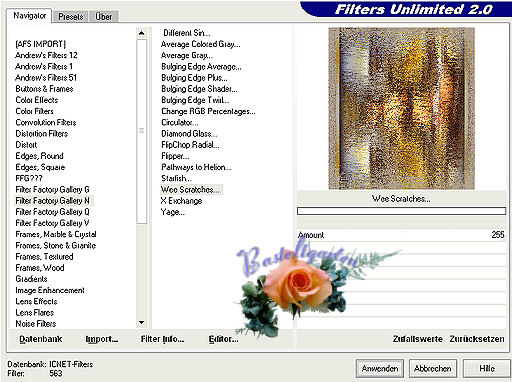
Task: Adjust the Amount slider row
Action: tap(401, 235)
